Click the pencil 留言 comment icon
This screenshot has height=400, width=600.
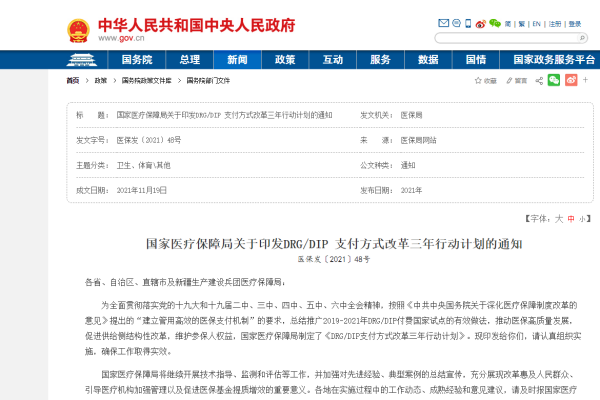516,80
